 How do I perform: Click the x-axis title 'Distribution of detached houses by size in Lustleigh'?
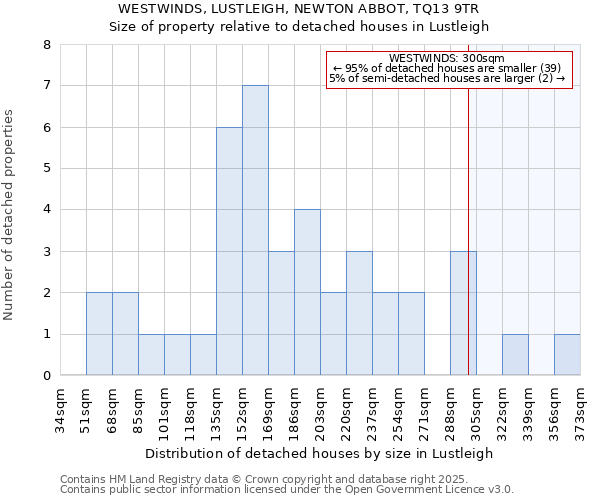(x=319, y=454)
